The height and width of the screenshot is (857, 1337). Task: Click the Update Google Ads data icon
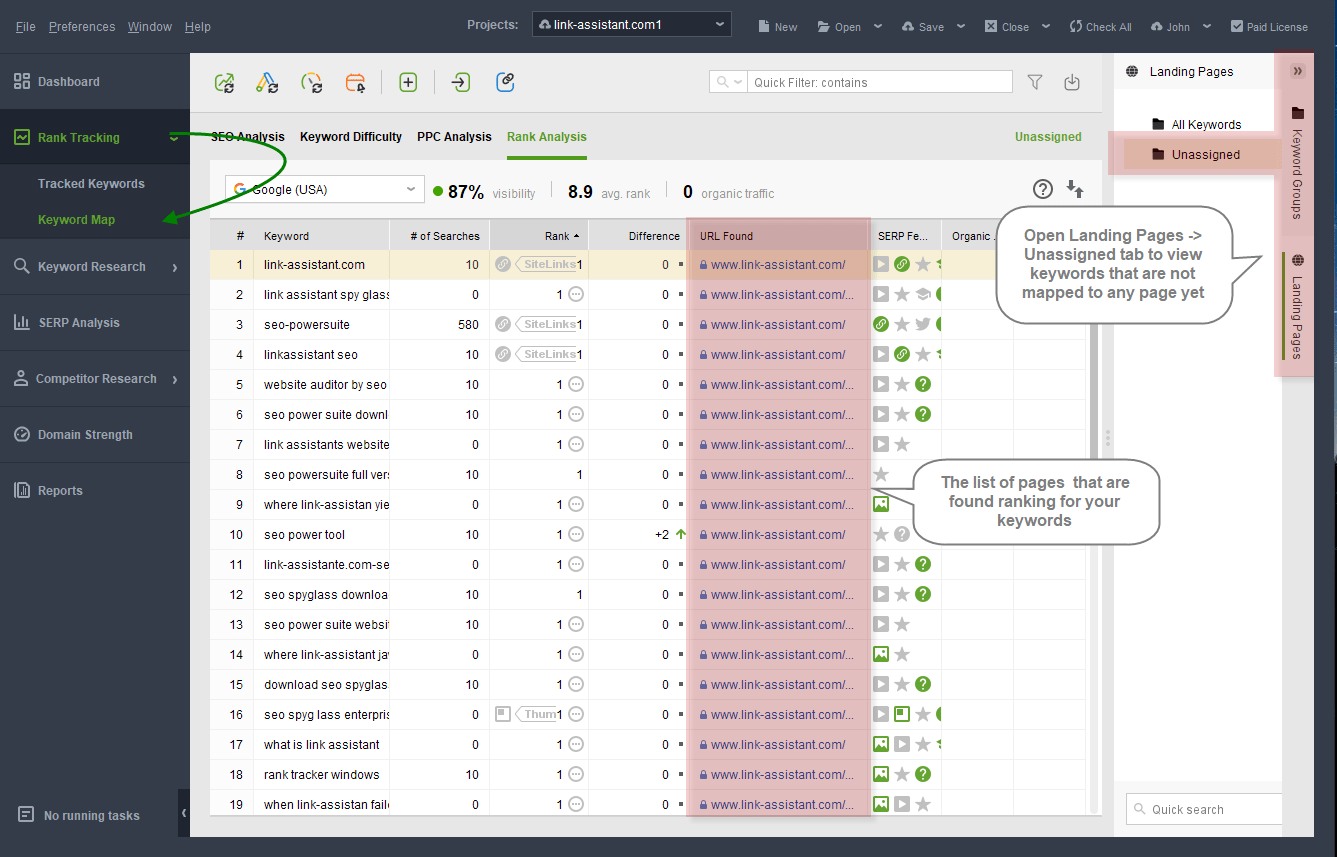pyautogui.click(x=267, y=83)
